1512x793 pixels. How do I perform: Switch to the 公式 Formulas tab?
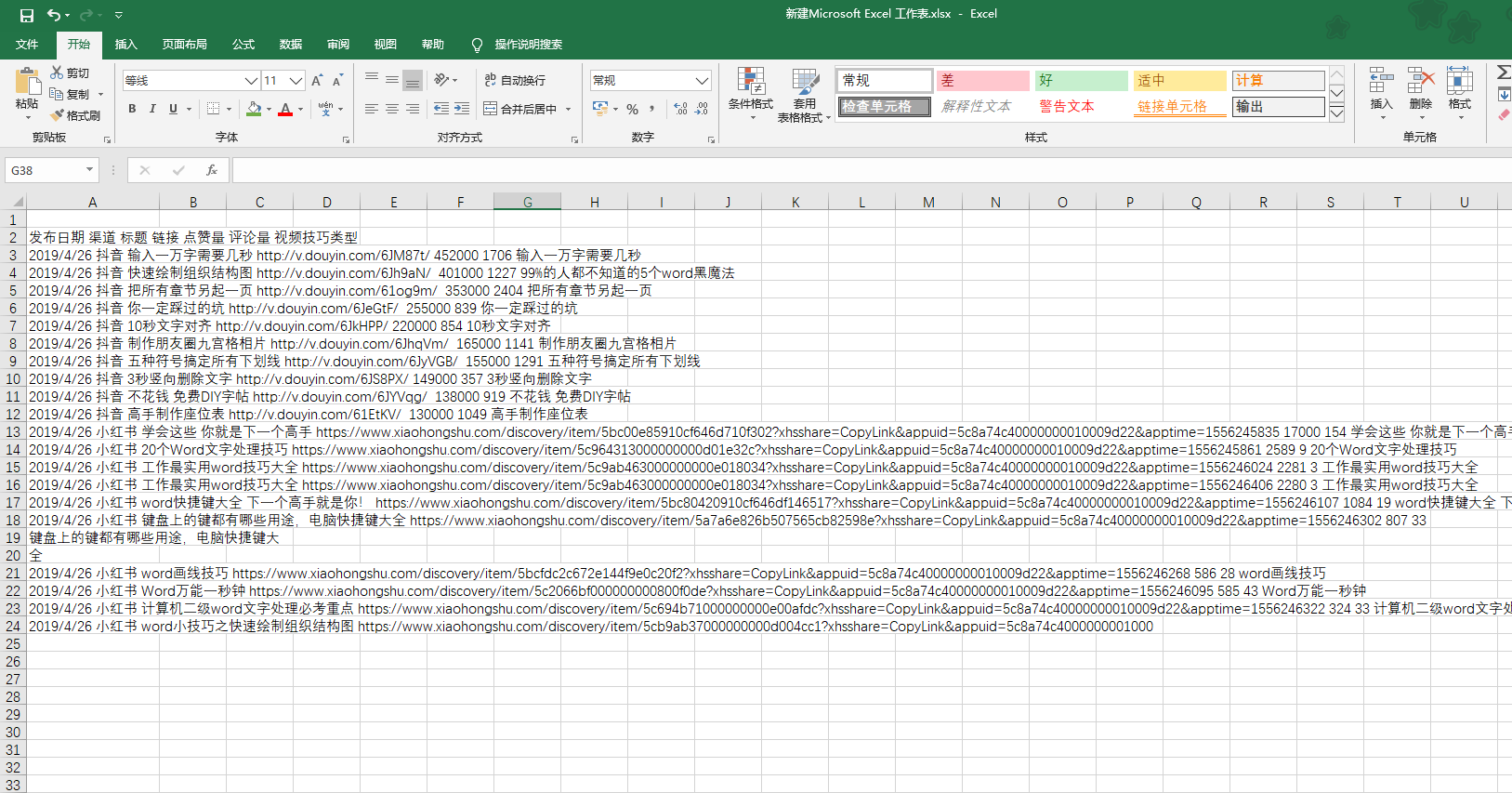click(x=243, y=45)
